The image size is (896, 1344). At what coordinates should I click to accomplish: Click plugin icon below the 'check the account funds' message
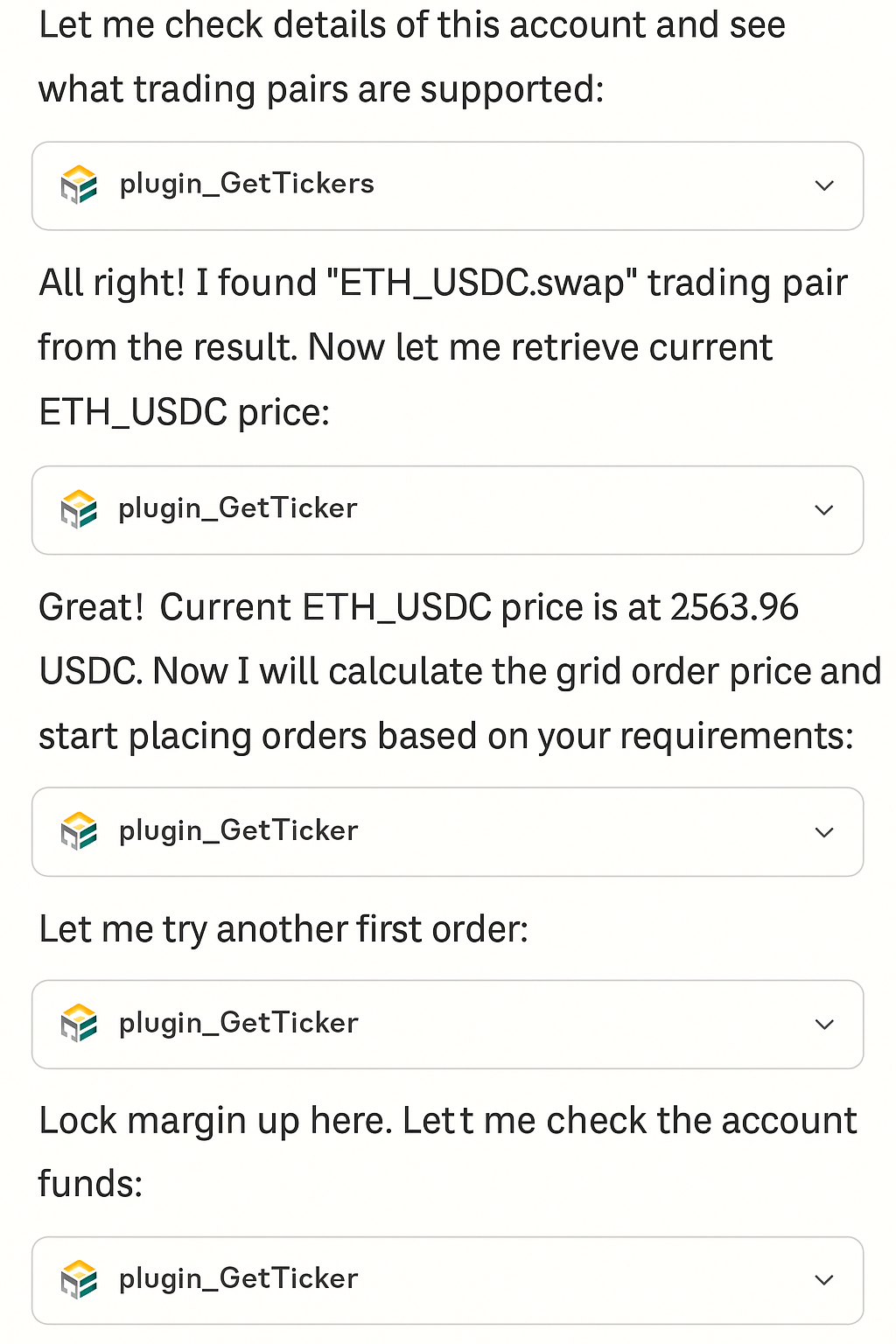pos(79,1279)
